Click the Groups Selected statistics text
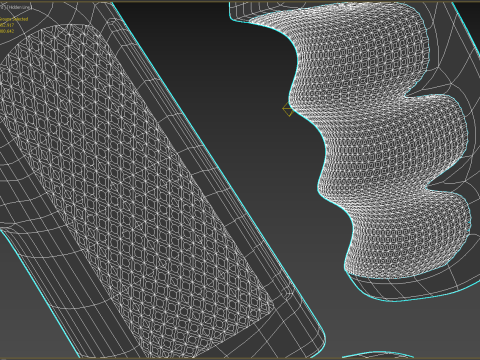 point(14,19)
